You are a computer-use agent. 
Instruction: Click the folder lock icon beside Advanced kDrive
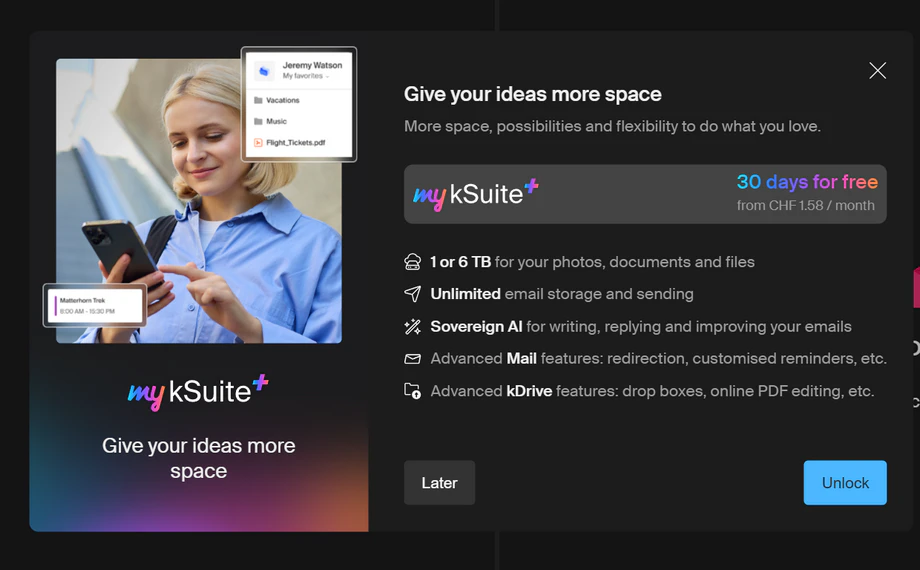coord(412,391)
